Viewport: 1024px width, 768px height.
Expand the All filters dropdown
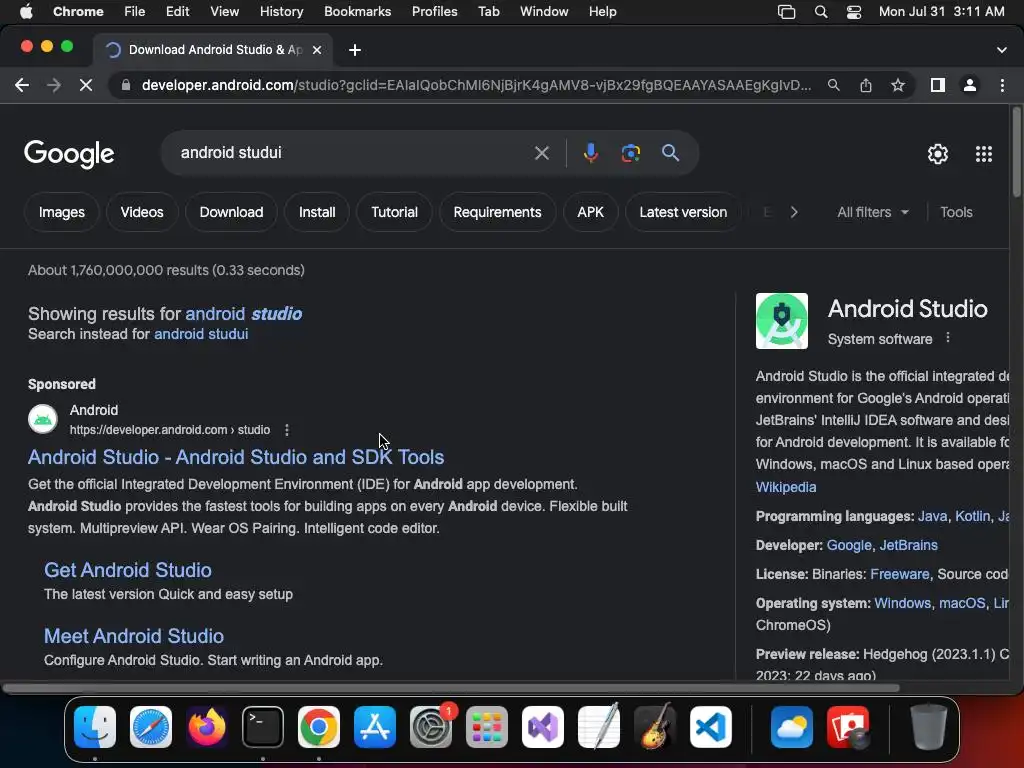873,212
